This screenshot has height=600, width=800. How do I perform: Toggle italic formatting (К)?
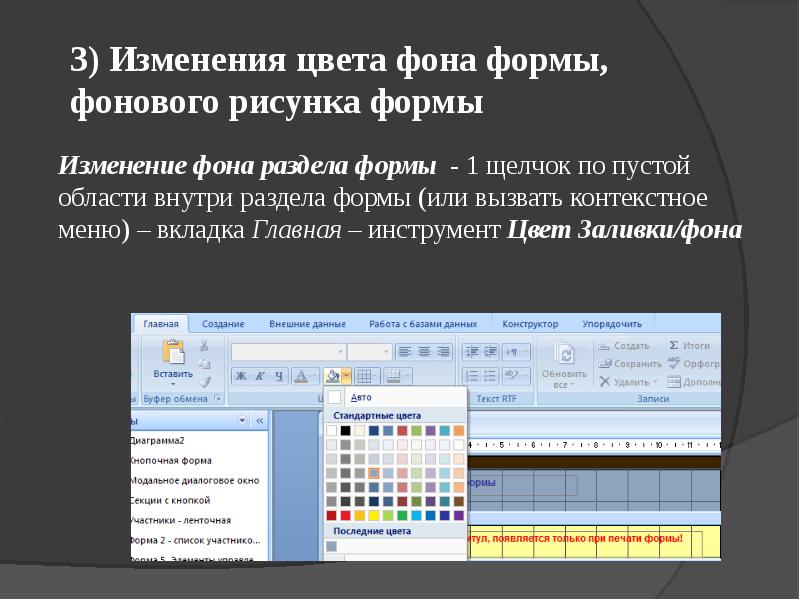tap(258, 377)
